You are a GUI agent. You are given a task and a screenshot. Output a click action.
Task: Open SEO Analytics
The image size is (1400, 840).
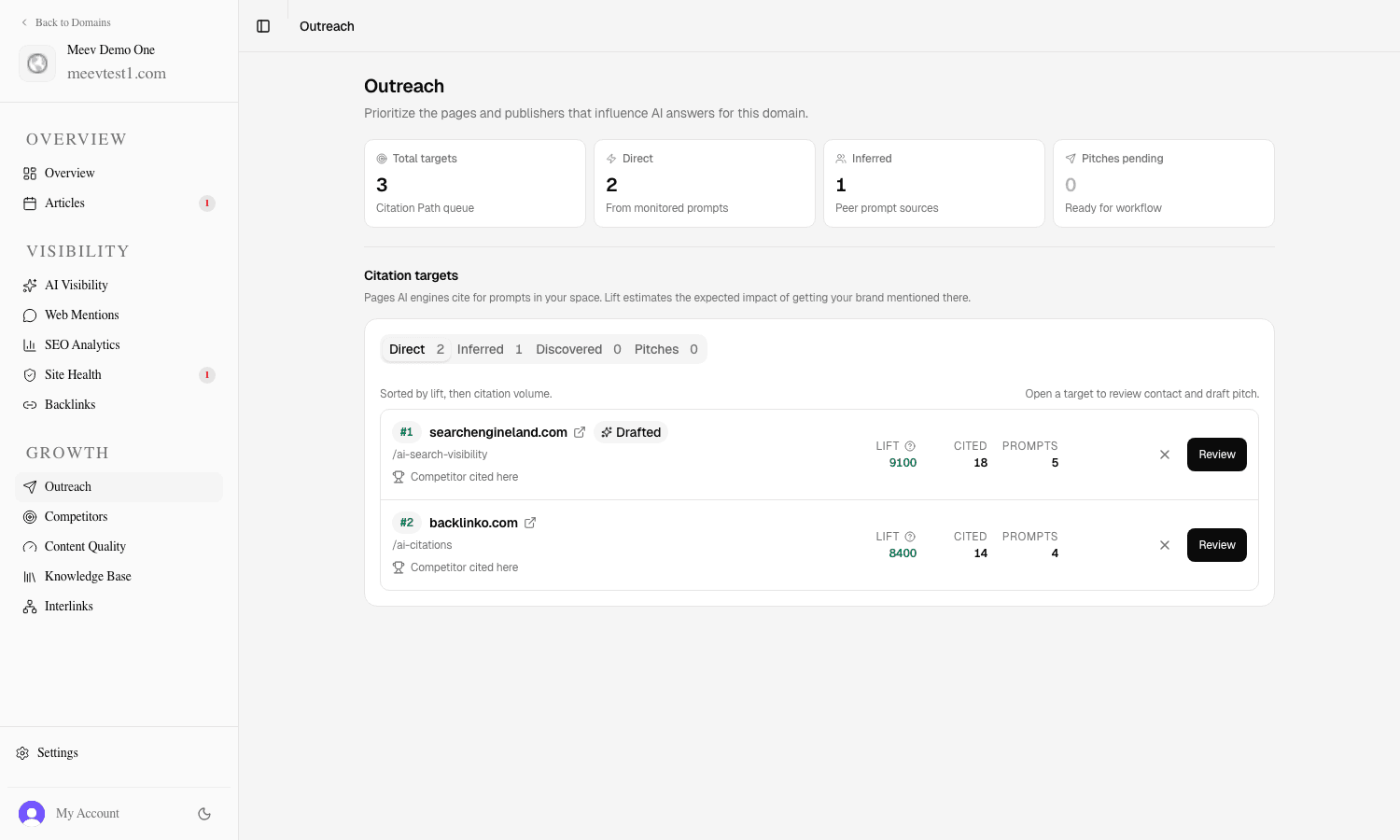coord(119,344)
